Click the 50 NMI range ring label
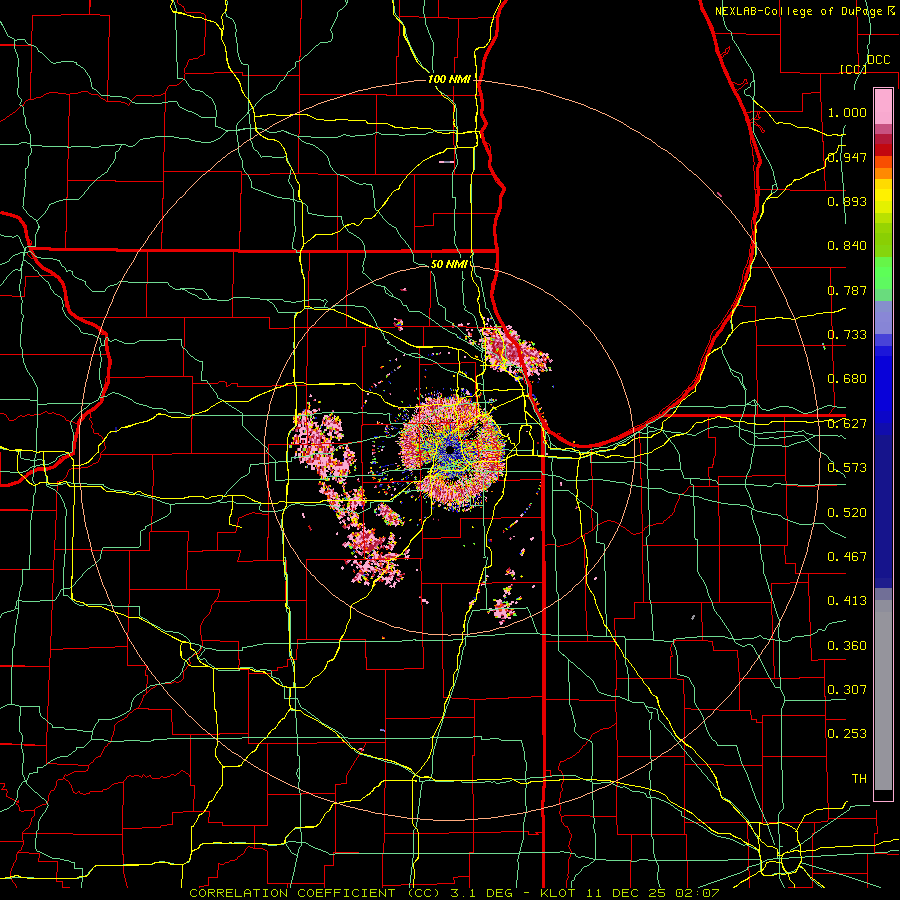 point(449,264)
